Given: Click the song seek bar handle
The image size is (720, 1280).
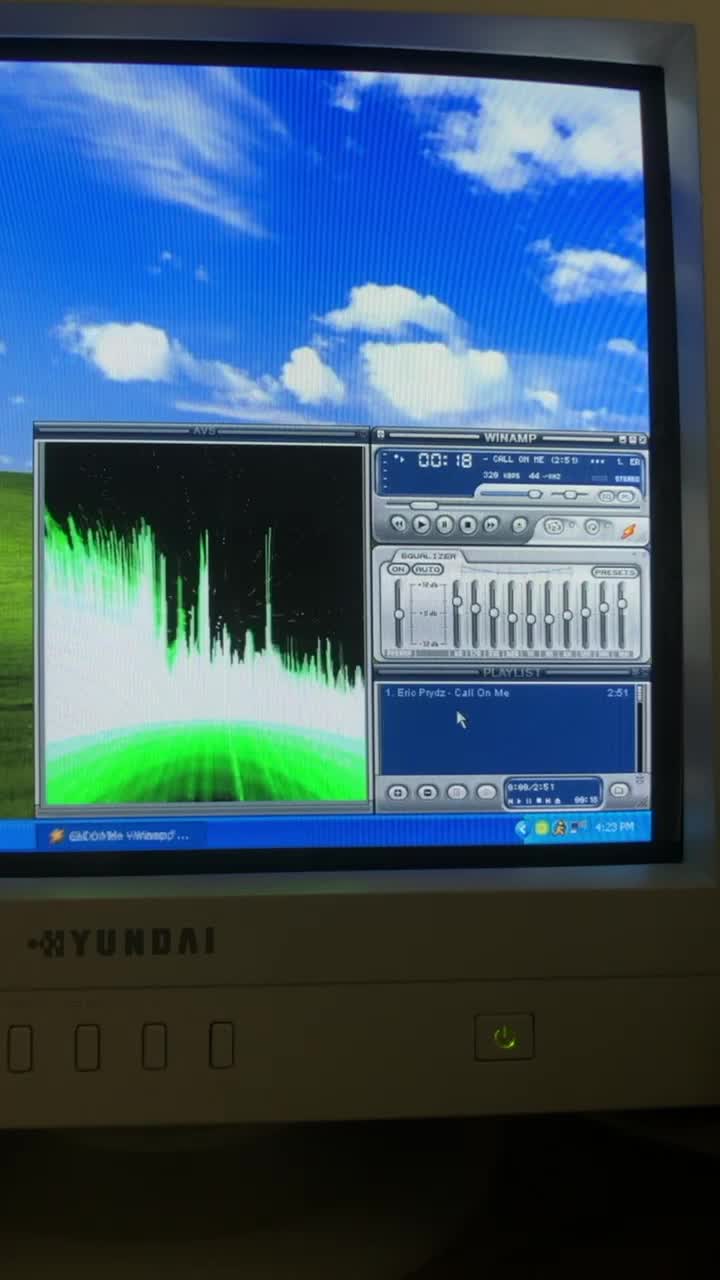Looking at the screenshot, I should 424,506.
